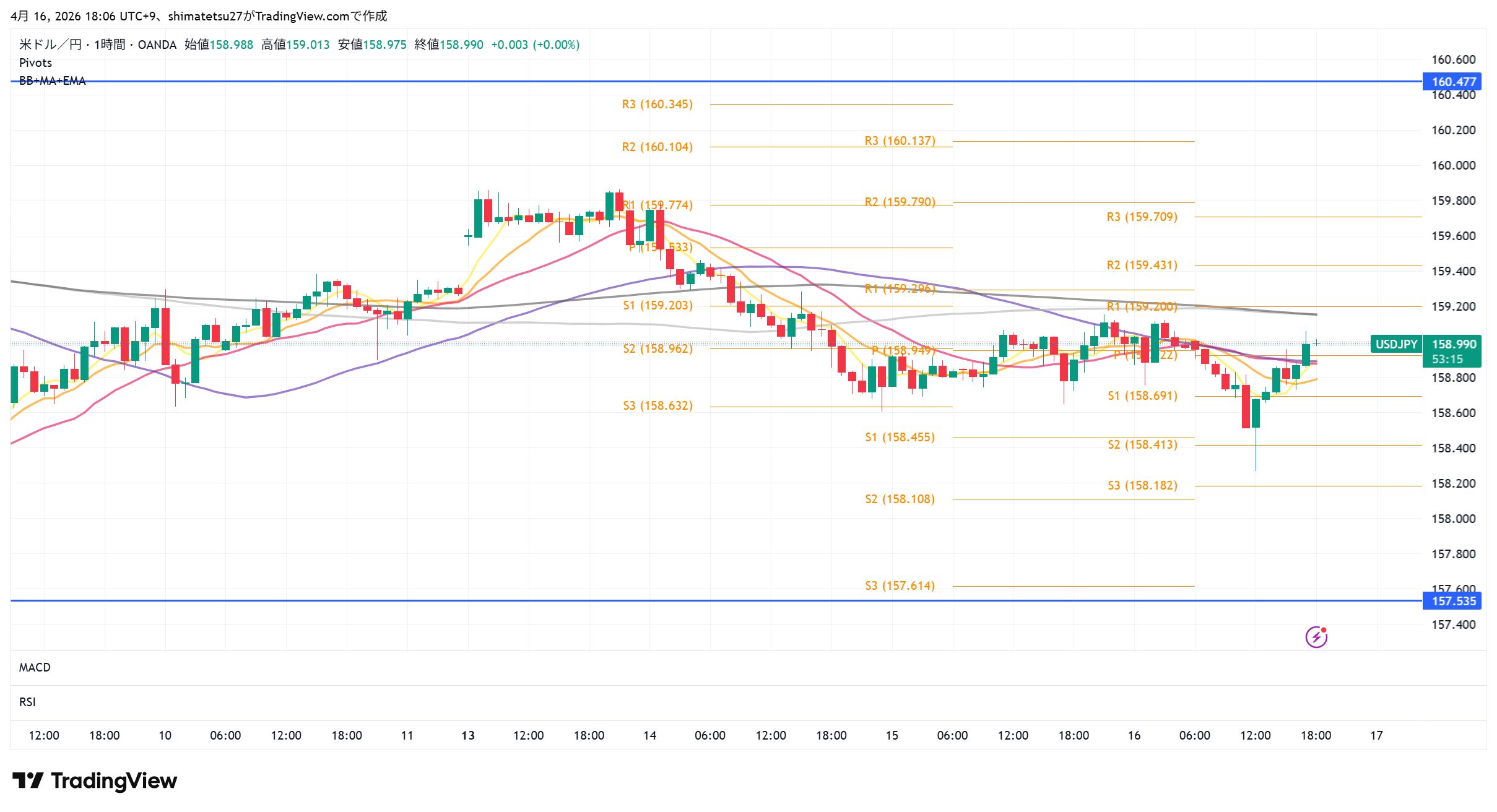Click the 160.000 level on price scale
The width and height of the screenshot is (1497, 812).
pyautogui.click(x=1453, y=165)
